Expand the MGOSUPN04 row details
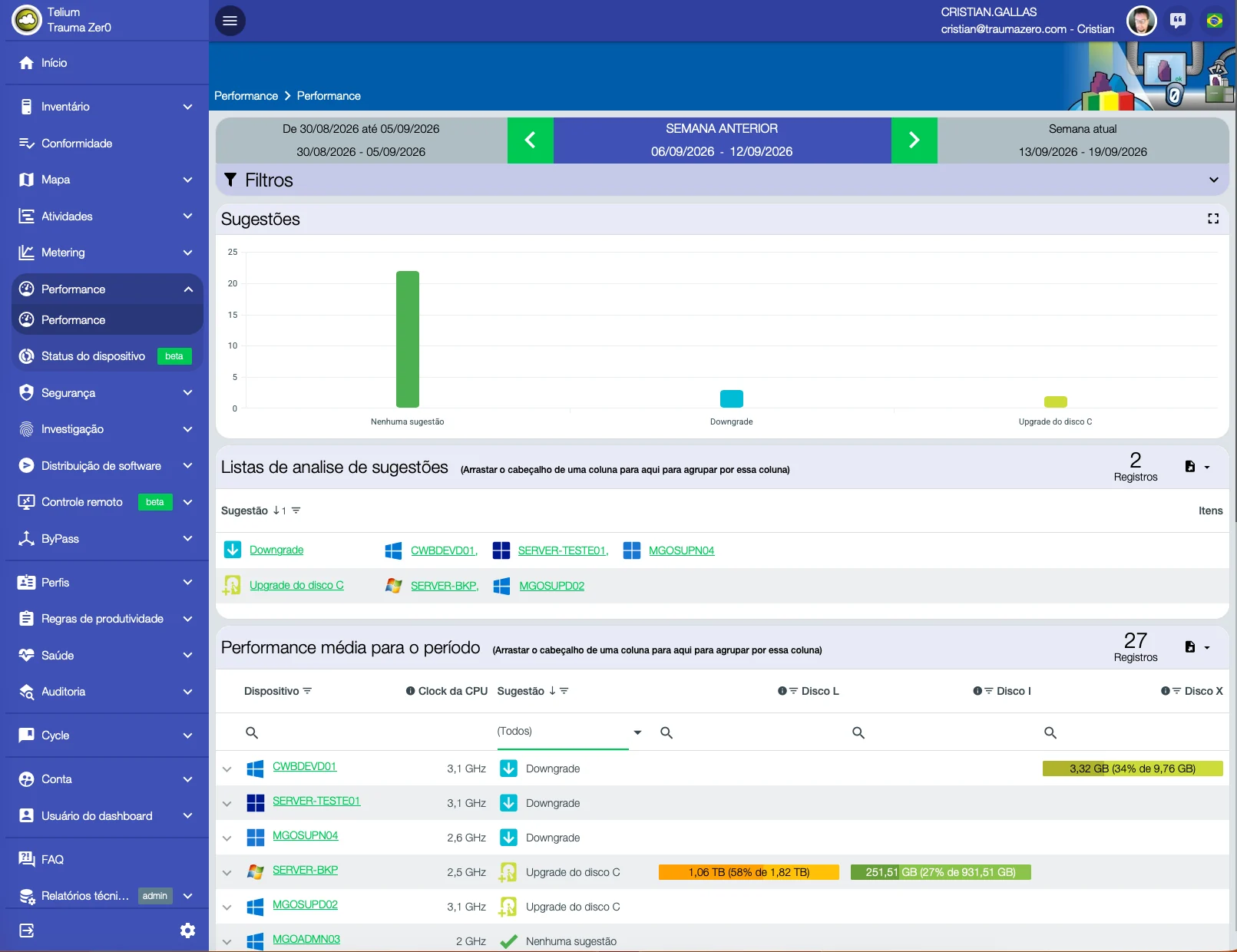The width and height of the screenshot is (1237, 952). pyautogui.click(x=227, y=838)
